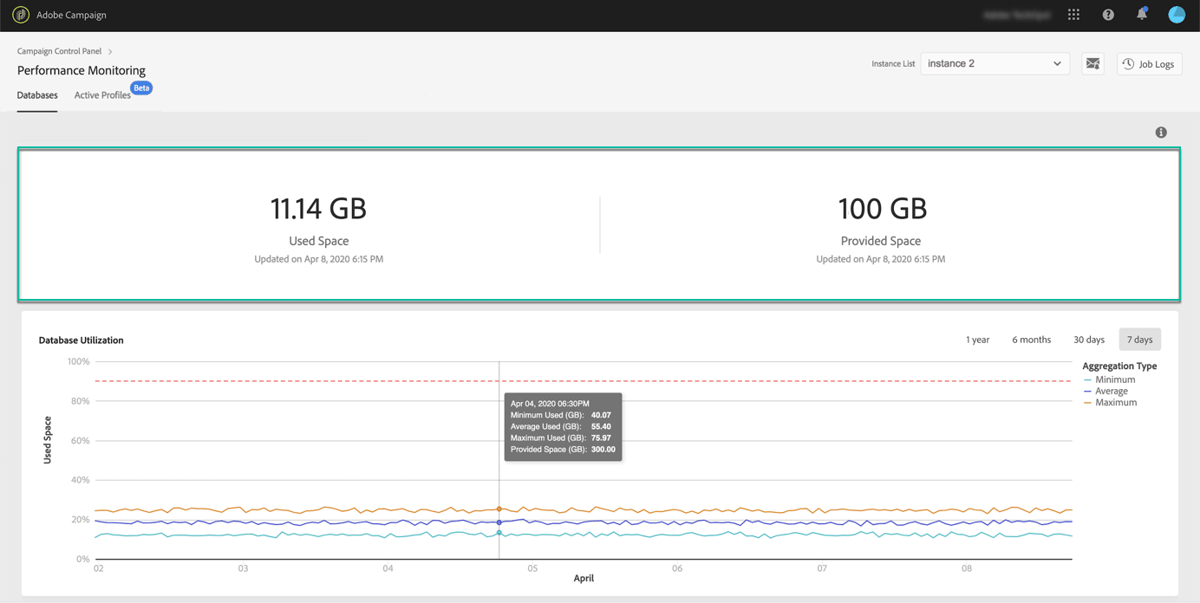Click the info icon above the storage panel

tap(1161, 131)
